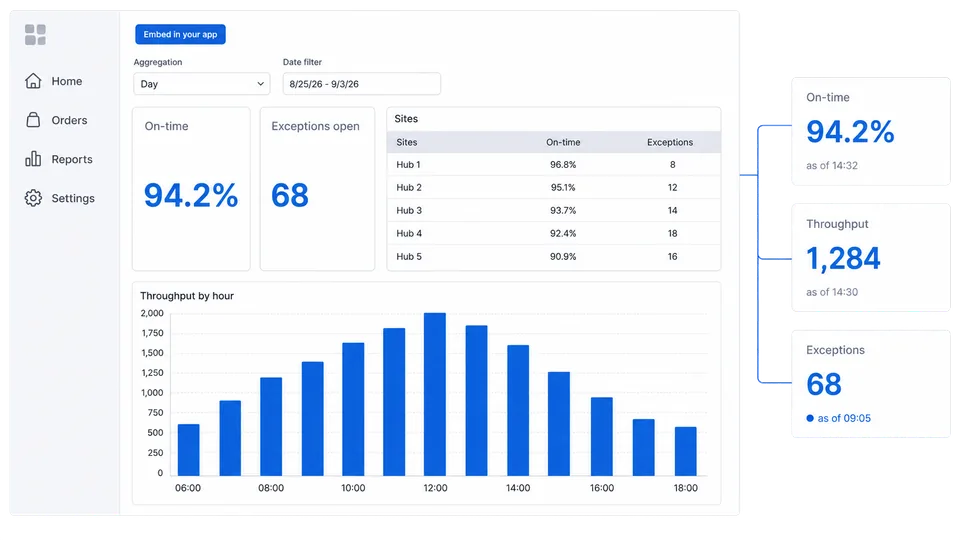Screen dimensions: 960x540
Task: Click the 90.9% on-time value
Action: click(x=563, y=257)
